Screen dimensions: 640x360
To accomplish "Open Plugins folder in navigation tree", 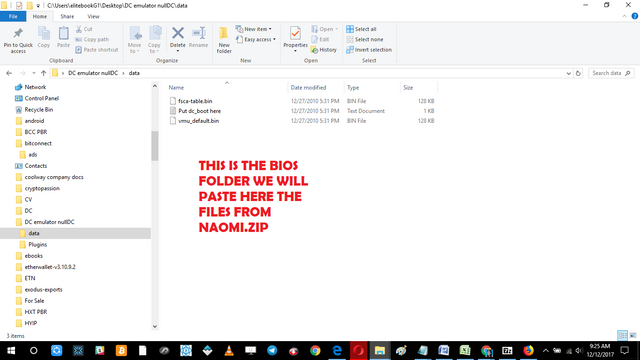I will pos(38,244).
